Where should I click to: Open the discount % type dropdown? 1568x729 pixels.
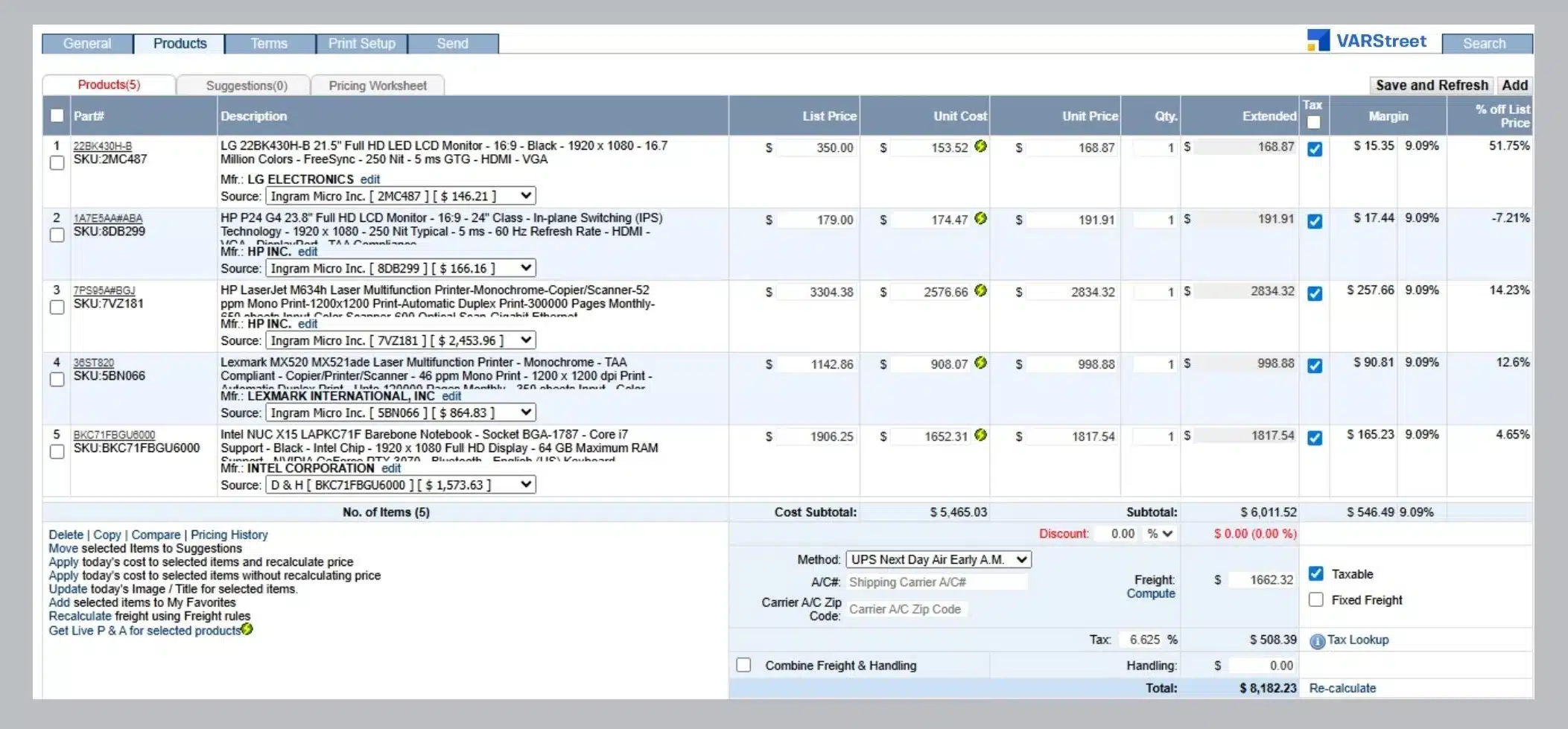1160,533
